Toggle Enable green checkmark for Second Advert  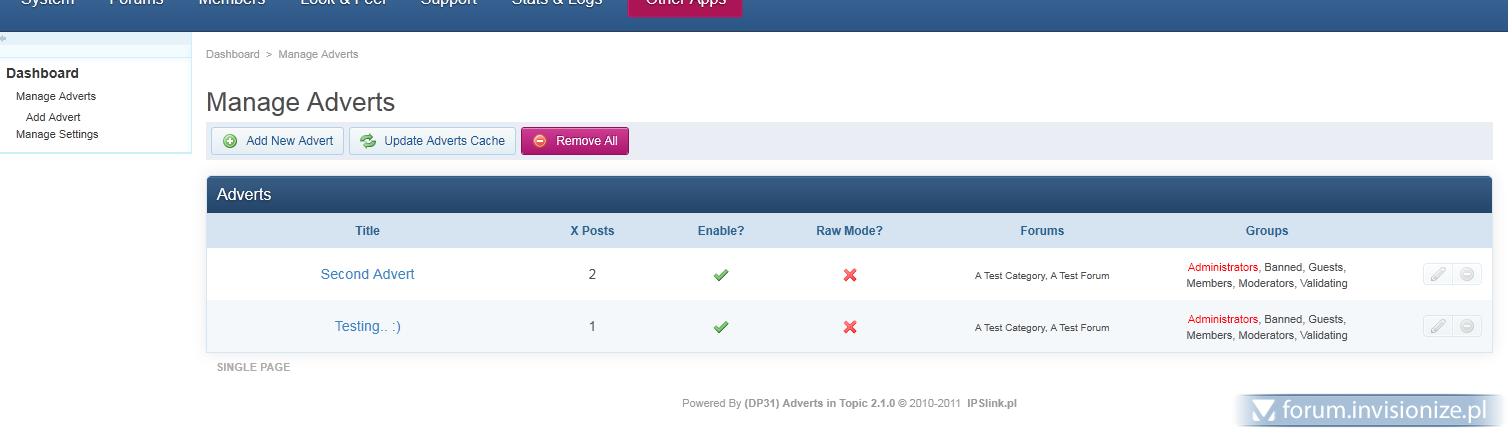pyautogui.click(x=720, y=275)
